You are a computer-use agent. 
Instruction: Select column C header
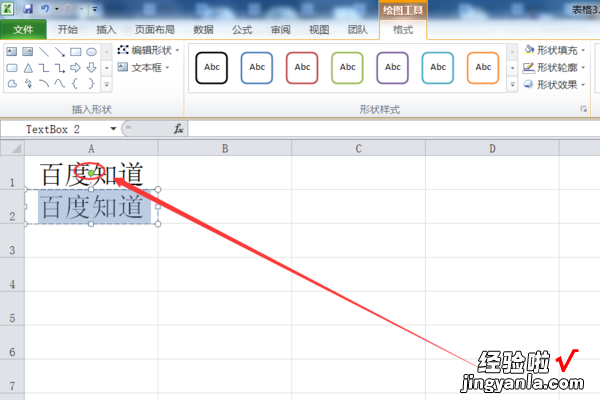coord(358,148)
